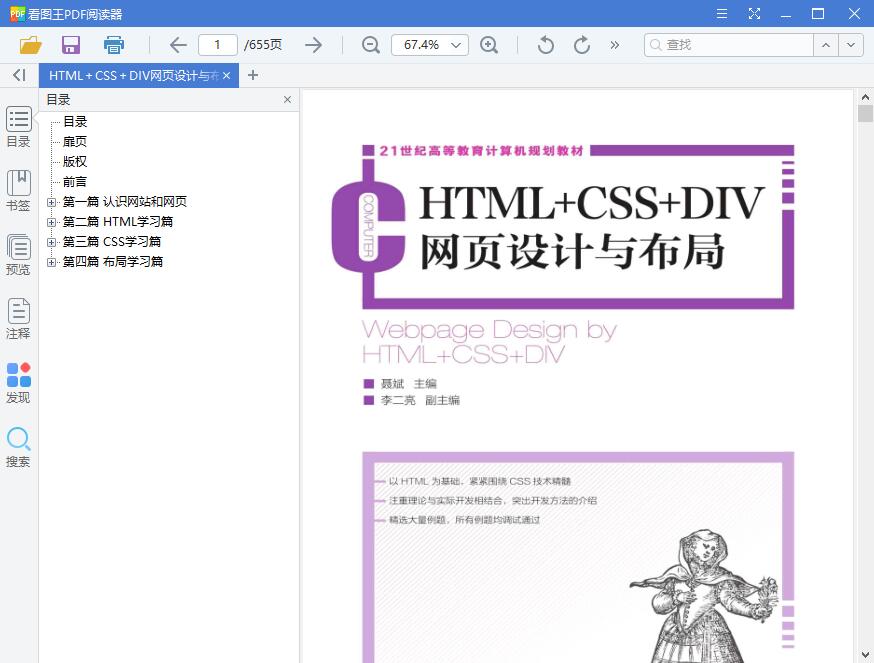874x663 pixels.
Task: Open the main application menu
Action: point(721,14)
